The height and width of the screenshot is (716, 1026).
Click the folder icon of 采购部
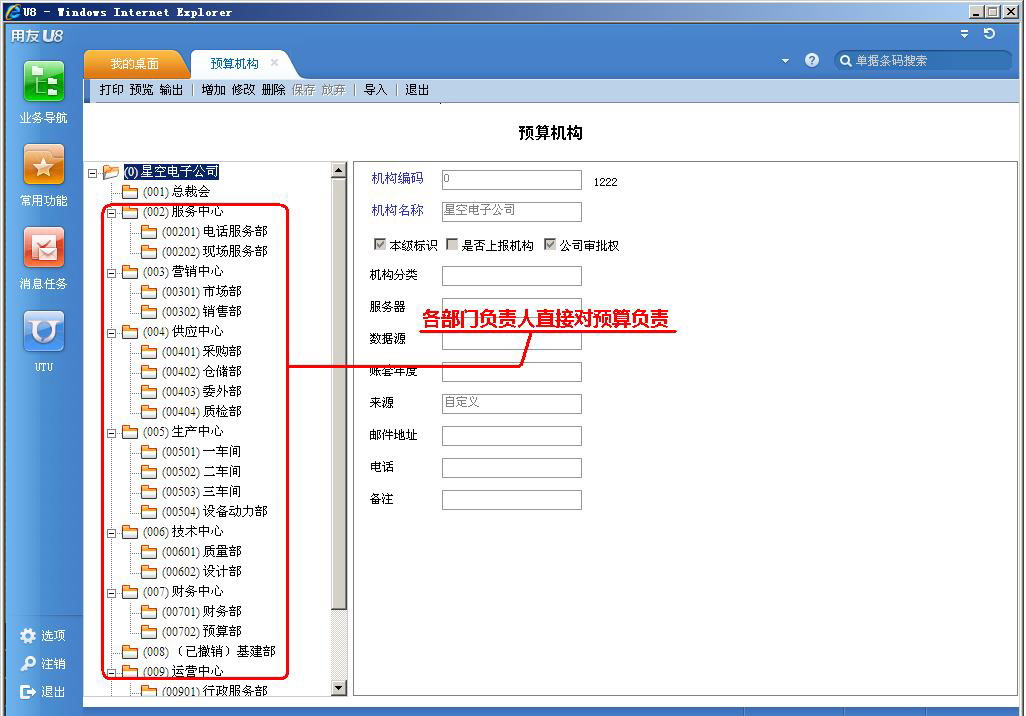point(149,352)
